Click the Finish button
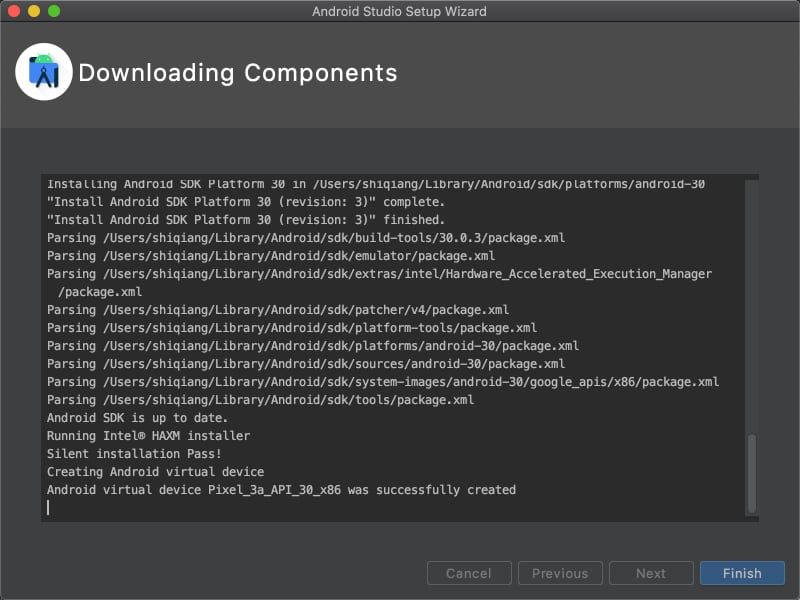 [x=742, y=573]
